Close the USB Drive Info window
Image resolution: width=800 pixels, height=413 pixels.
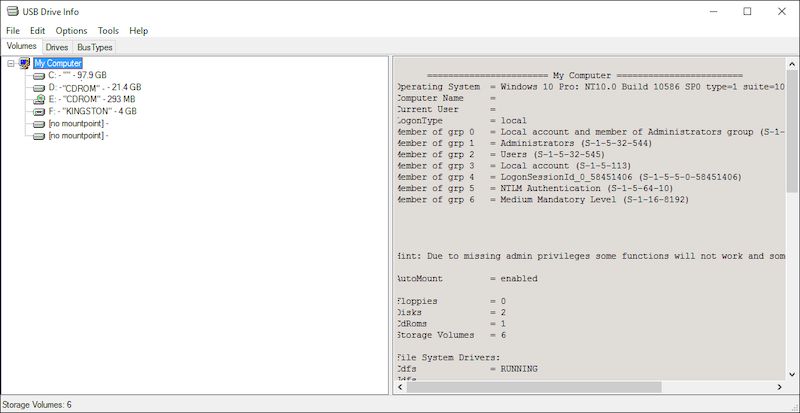coord(782,11)
